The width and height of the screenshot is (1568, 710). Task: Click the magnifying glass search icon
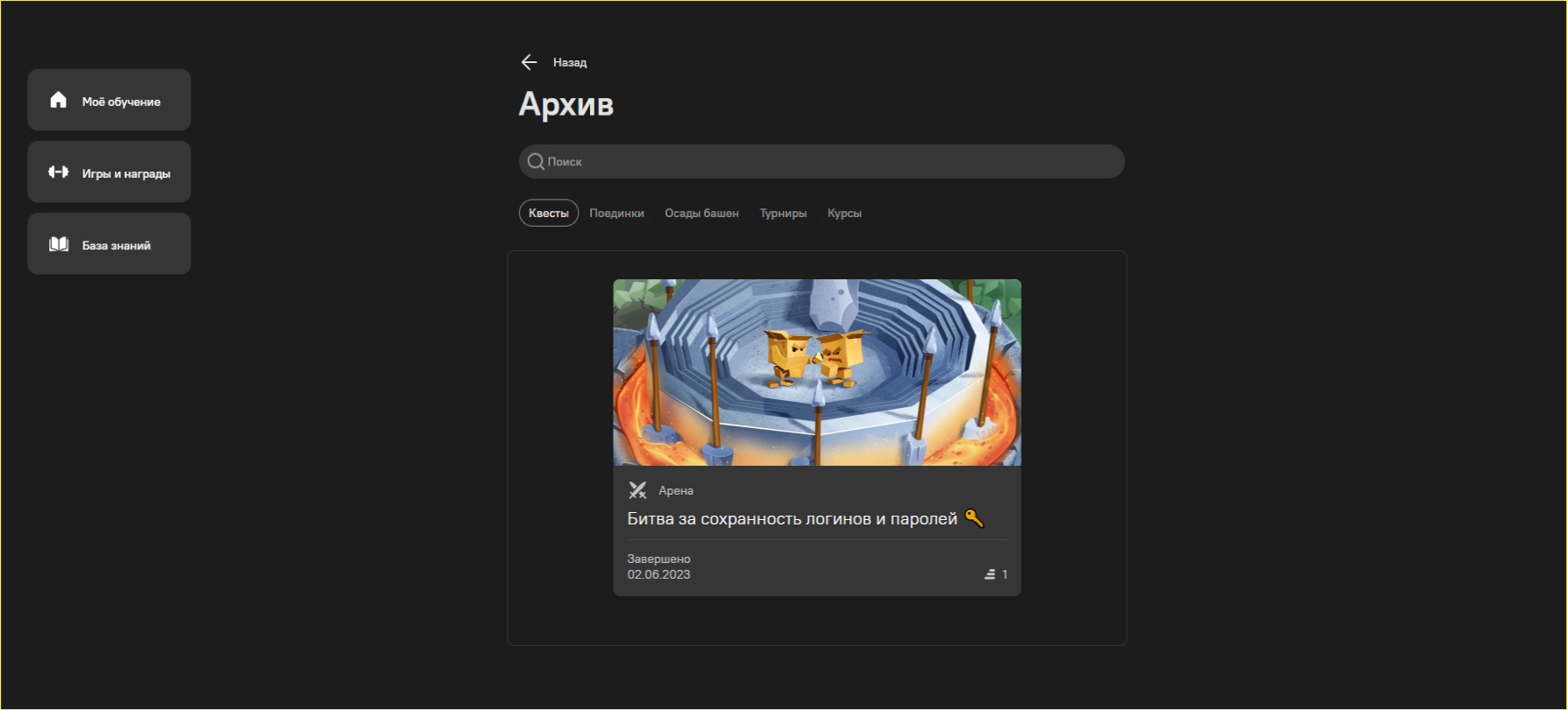click(536, 162)
